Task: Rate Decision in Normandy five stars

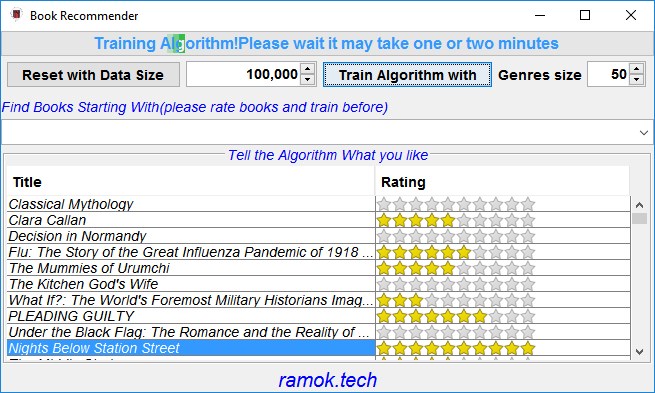Action: point(448,236)
